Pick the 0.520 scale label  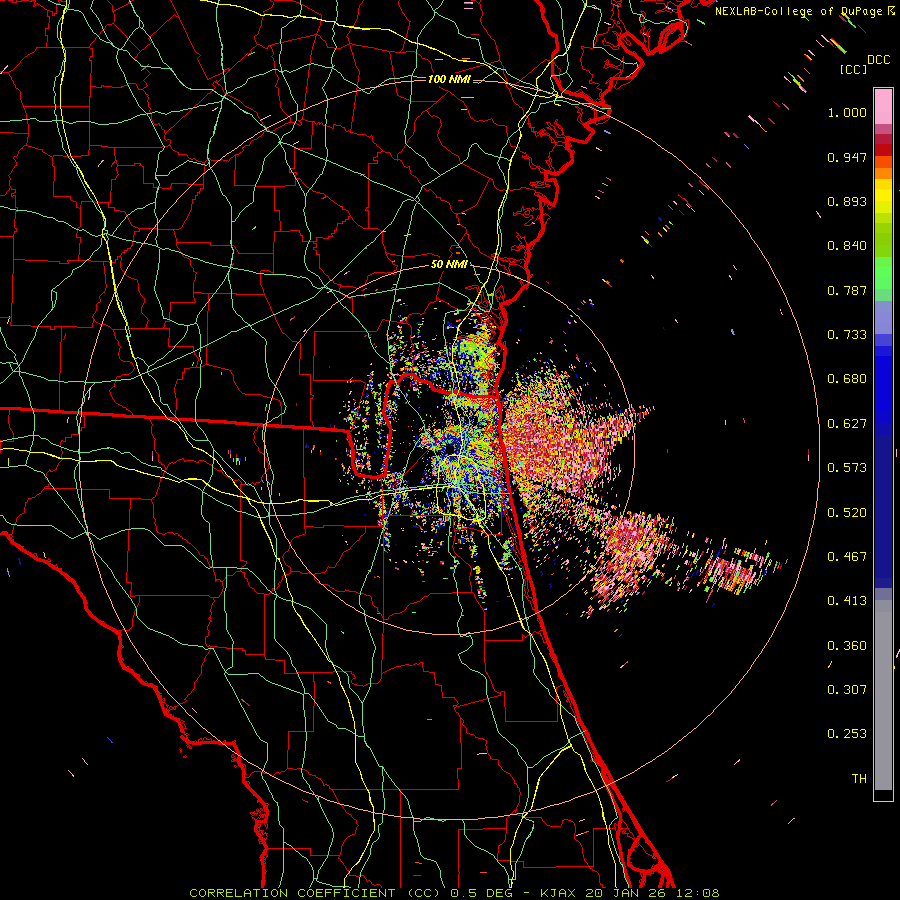[x=847, y=513]
